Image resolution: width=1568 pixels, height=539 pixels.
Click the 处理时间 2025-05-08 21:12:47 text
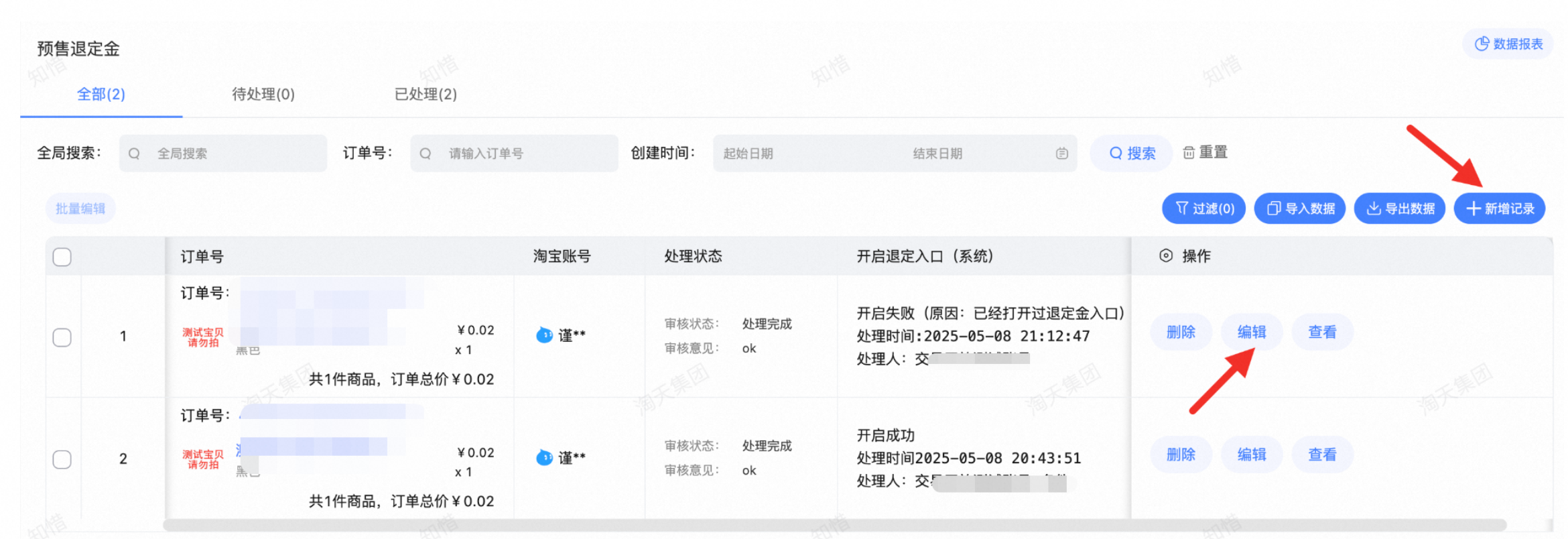click(x=974, y=336)
